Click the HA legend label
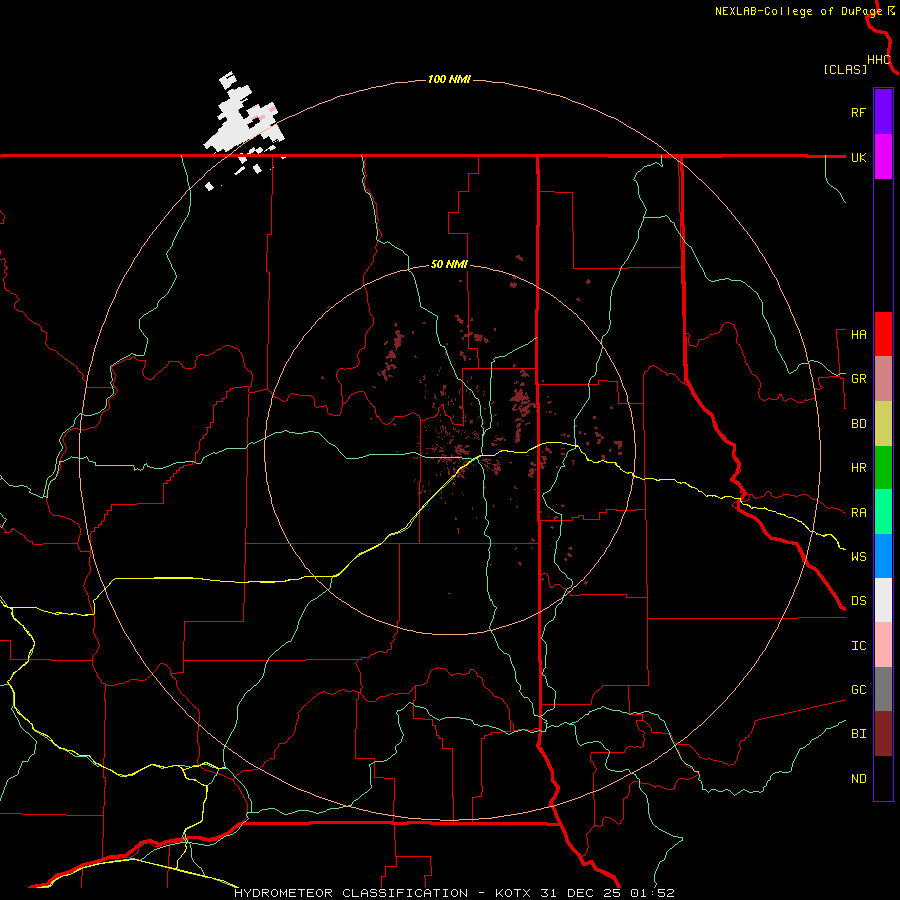The width and height of the screenshot is (900, 900). pos(859,335)
